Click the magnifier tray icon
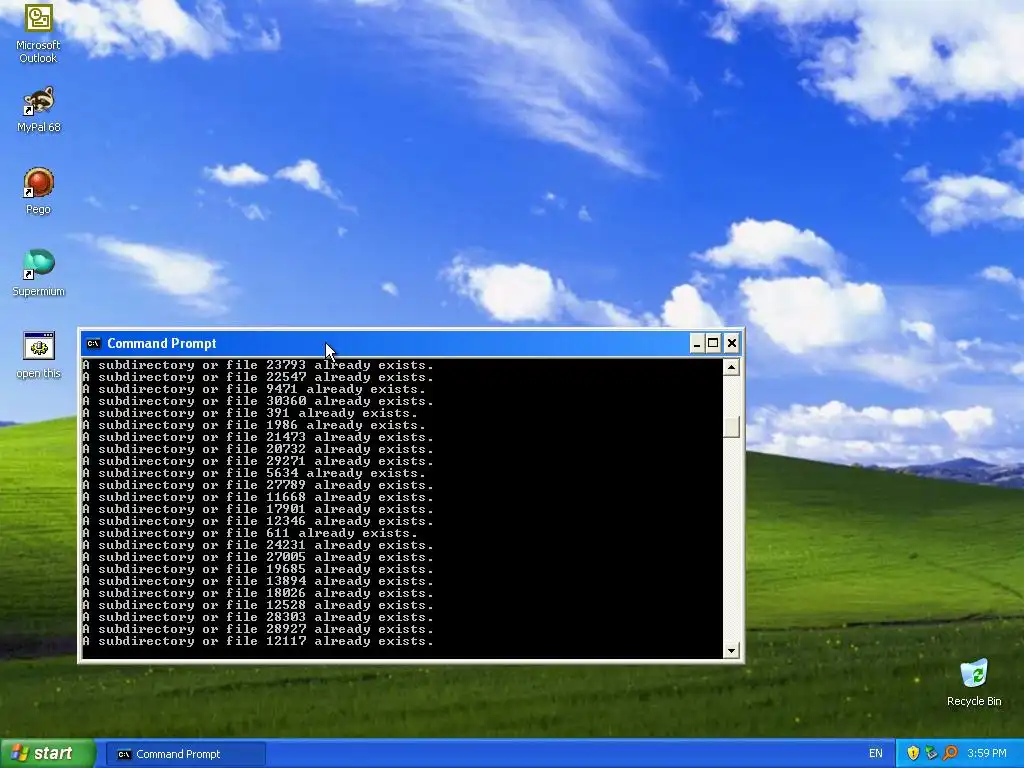1024x768 pixels. click(950, 754)
